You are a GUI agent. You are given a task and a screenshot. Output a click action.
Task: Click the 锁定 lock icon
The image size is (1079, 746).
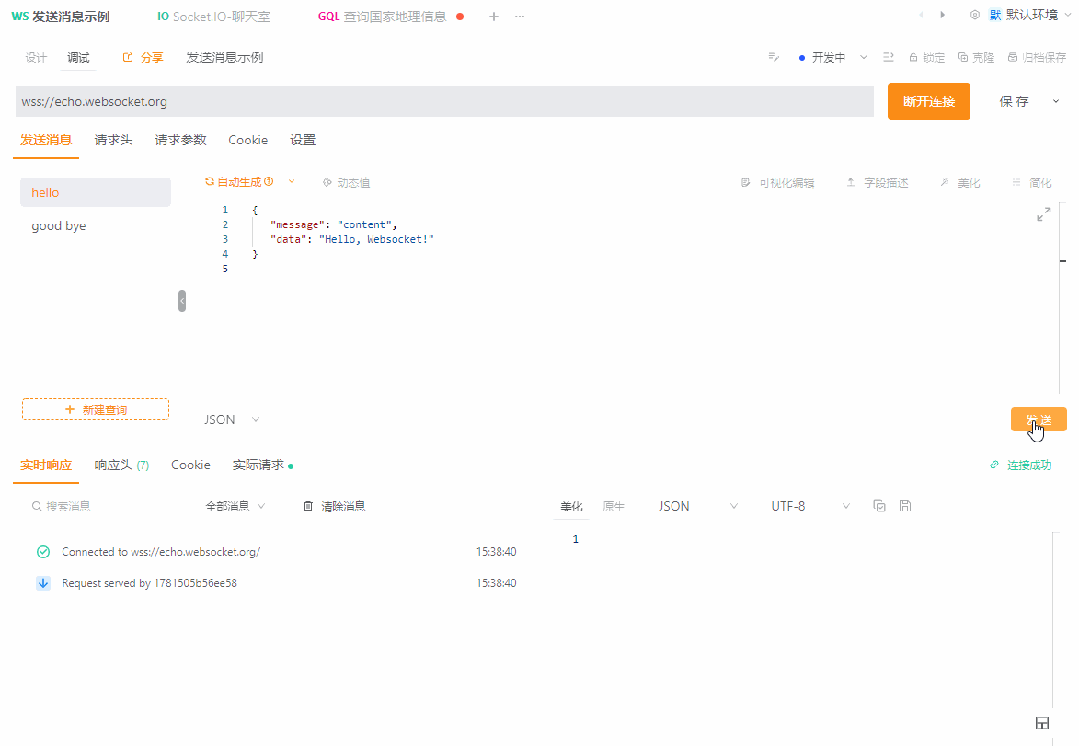click(923, 57)
